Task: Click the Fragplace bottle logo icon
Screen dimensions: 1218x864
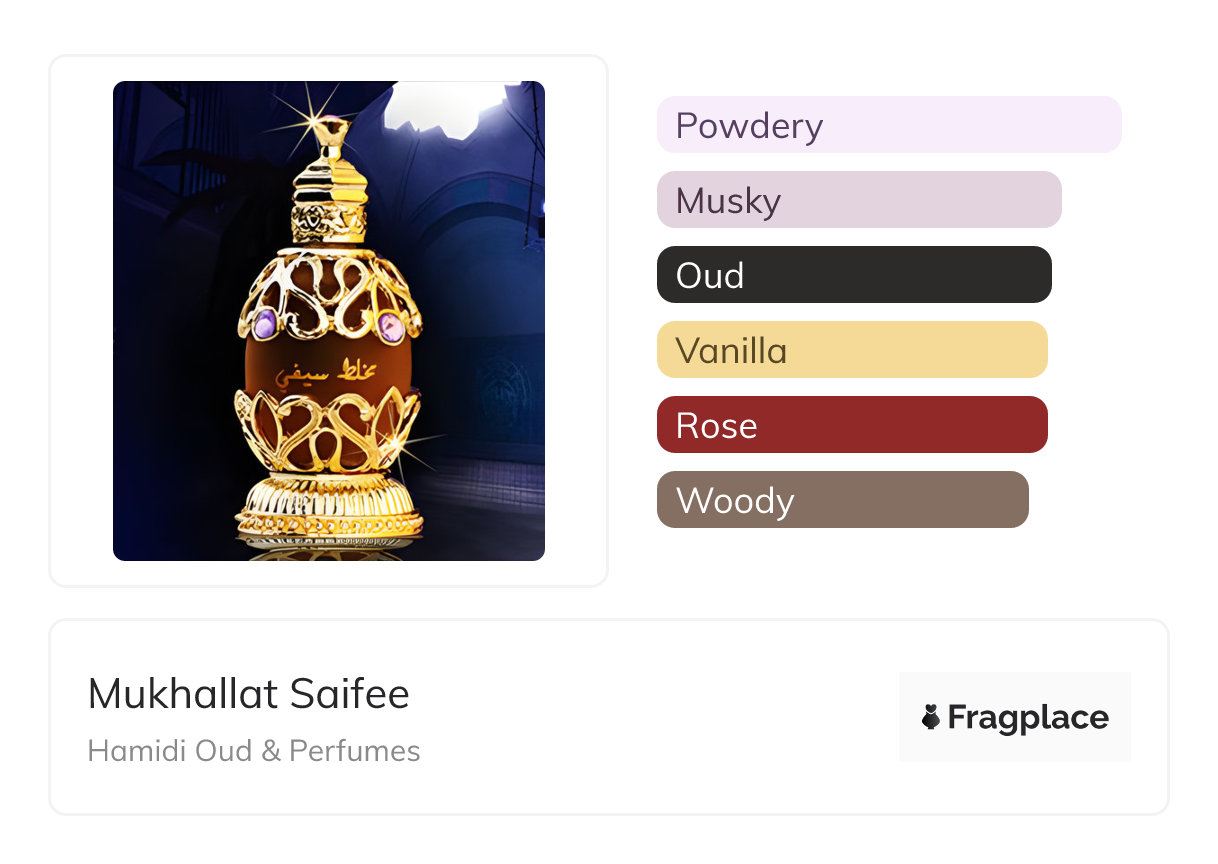Action: tap(931, 717)
